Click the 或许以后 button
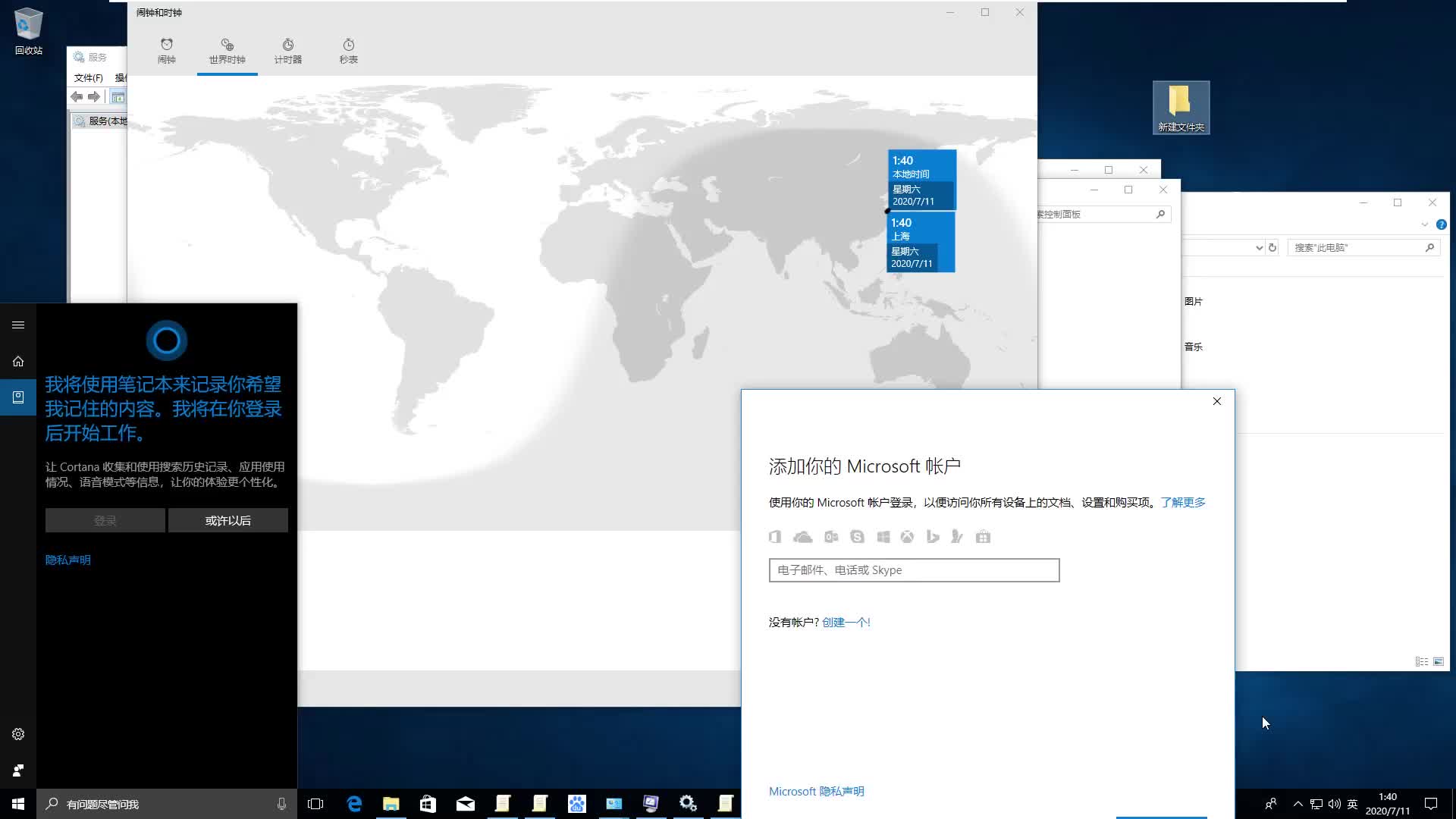 227,521
